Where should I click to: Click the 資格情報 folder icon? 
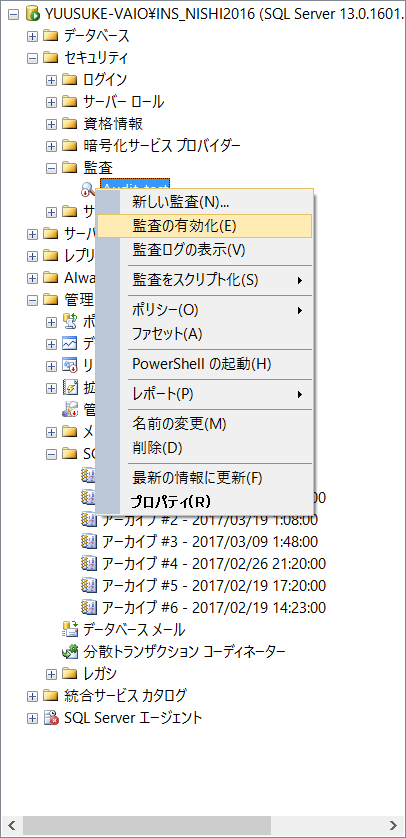coord(69,123)
